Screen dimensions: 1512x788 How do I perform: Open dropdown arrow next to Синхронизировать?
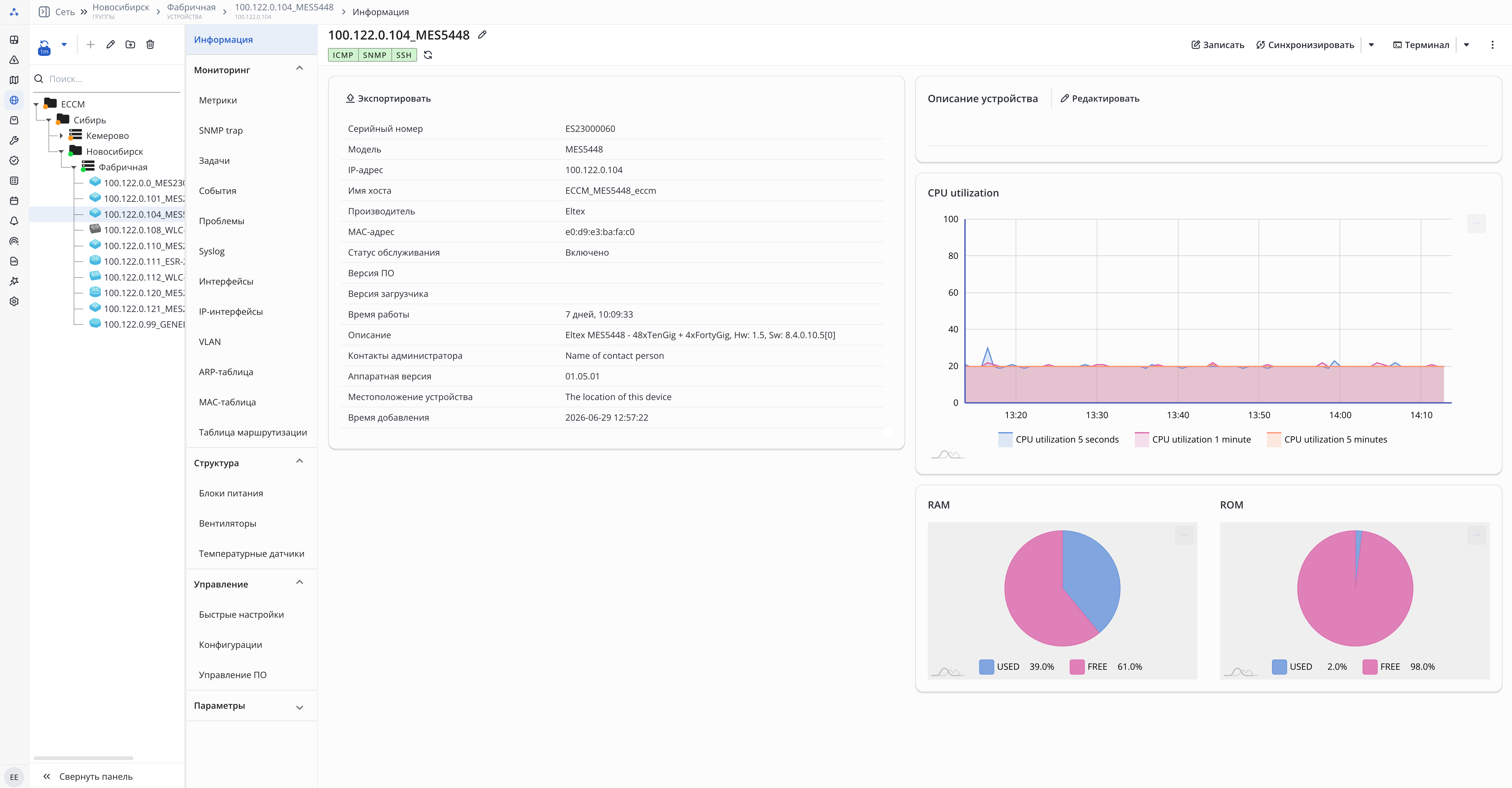1372,45
